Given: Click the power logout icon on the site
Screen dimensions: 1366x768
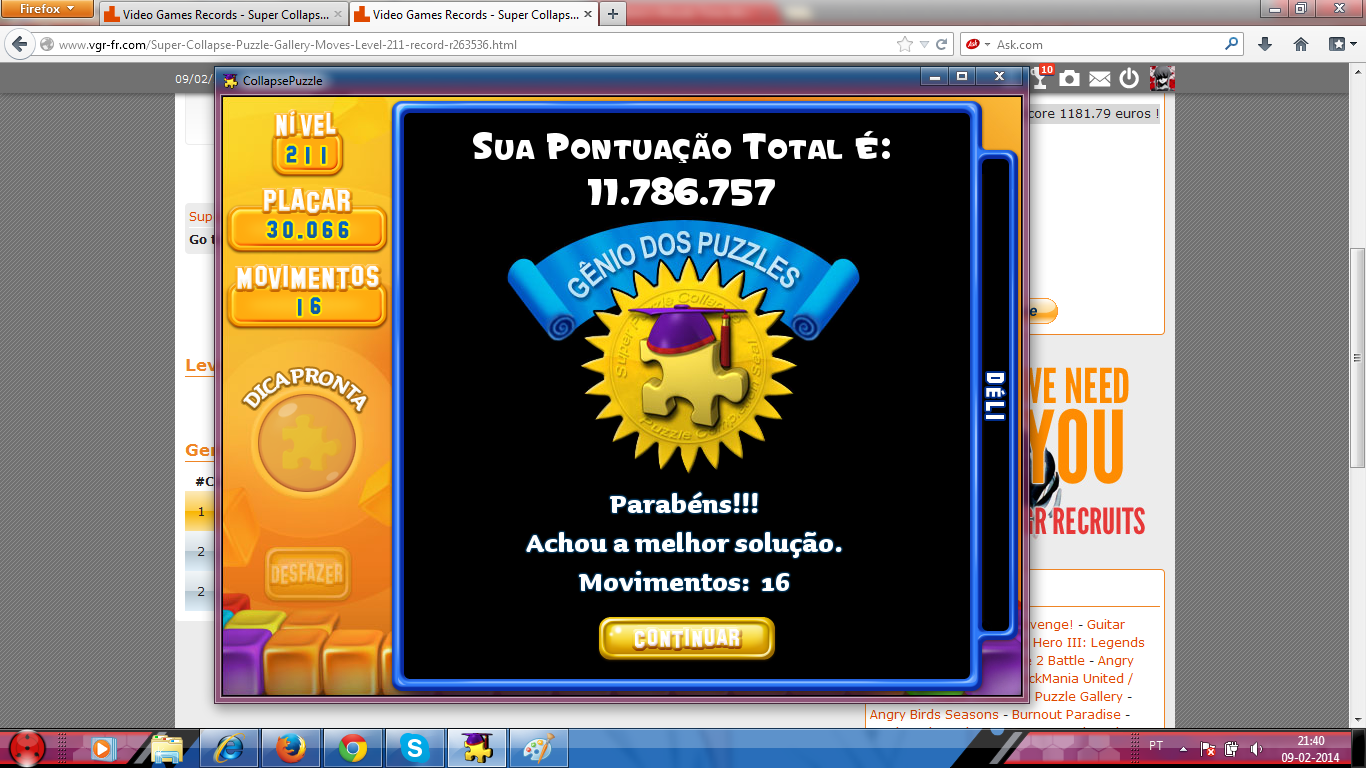Looking at the screenshot, I should [x=1129, y=79].
